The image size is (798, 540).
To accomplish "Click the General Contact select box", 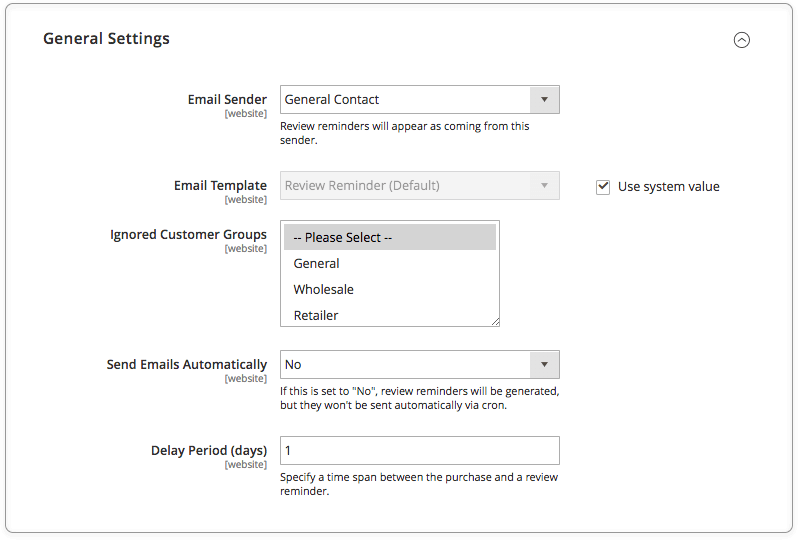I will [419, 100].
